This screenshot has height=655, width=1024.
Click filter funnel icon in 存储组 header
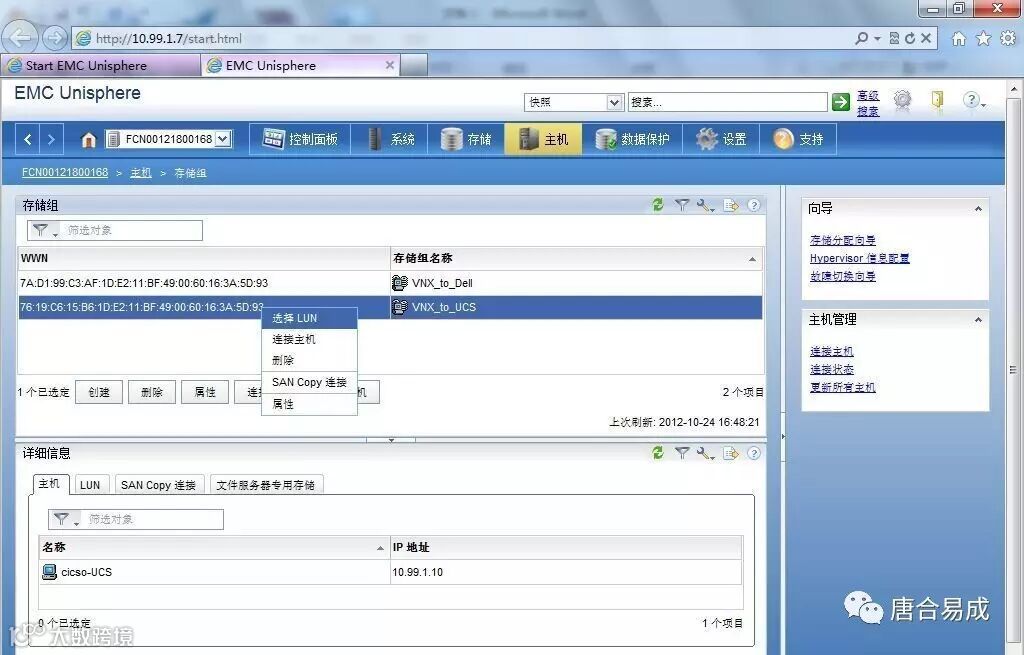[681, 205]
